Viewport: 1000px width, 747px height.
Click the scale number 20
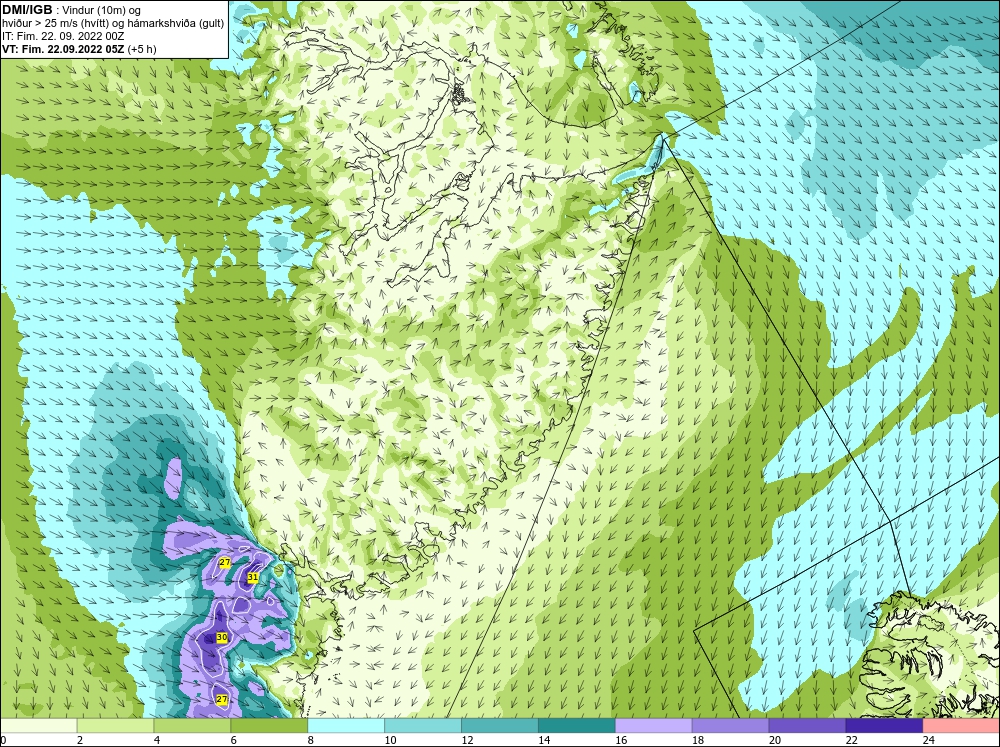[774, 740]
